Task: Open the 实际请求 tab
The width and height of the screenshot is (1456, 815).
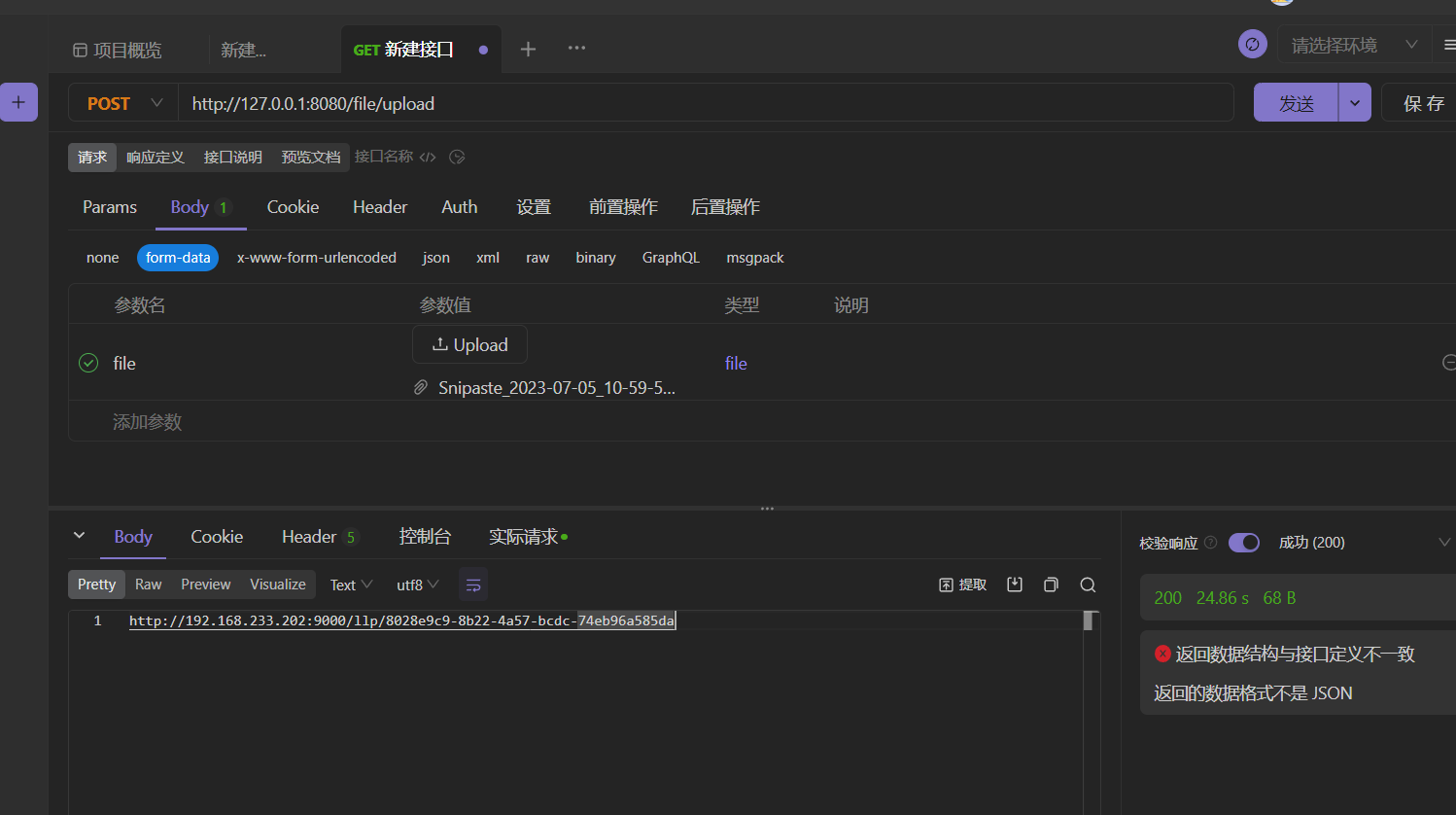Action: (x=528, y=537)
